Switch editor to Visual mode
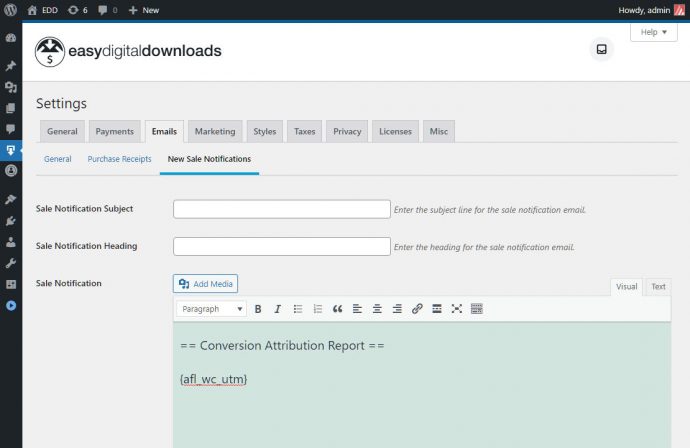 tap(626, 286)
